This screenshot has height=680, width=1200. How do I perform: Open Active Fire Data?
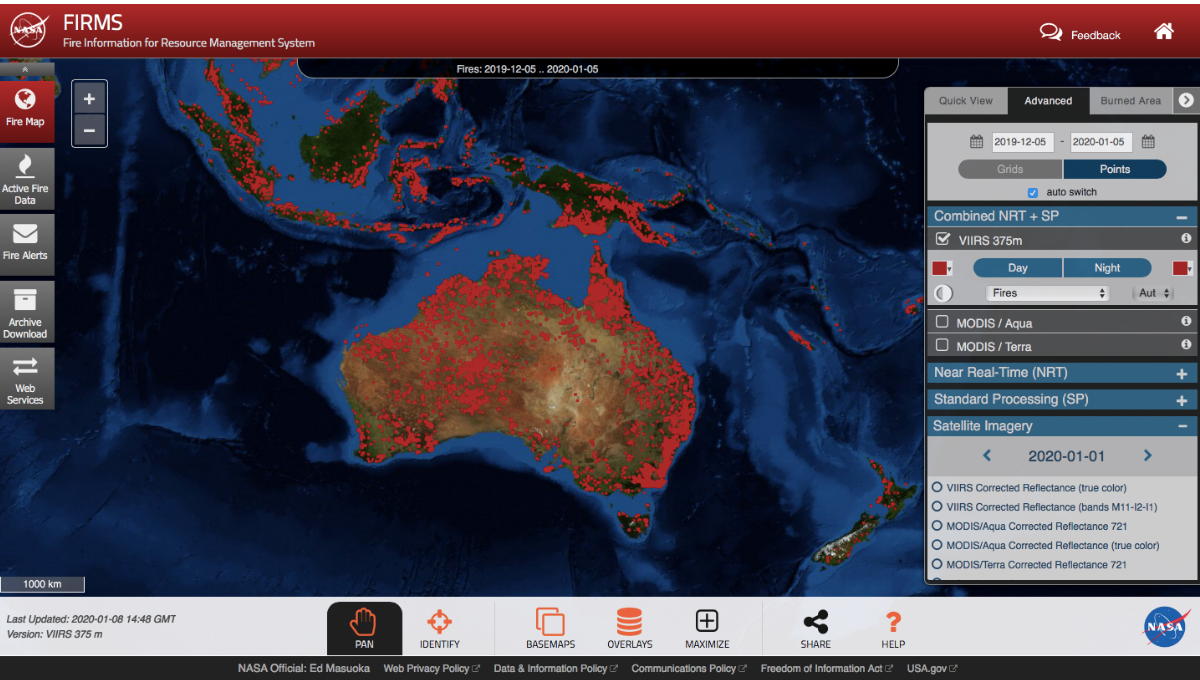[x=25, y=178]
